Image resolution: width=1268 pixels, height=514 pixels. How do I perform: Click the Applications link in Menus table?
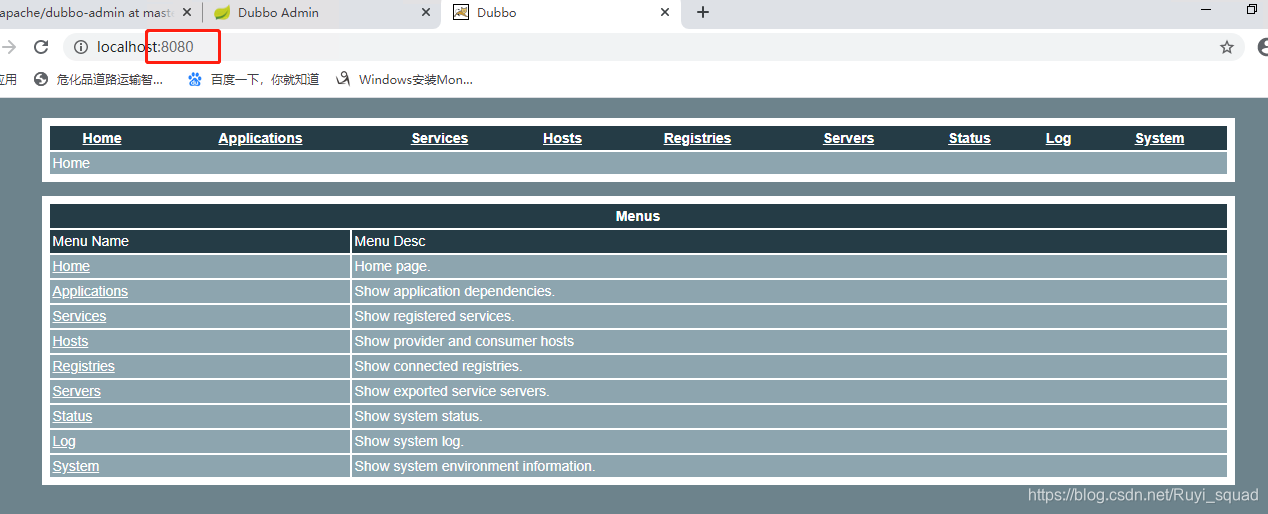tap(90, 291)
